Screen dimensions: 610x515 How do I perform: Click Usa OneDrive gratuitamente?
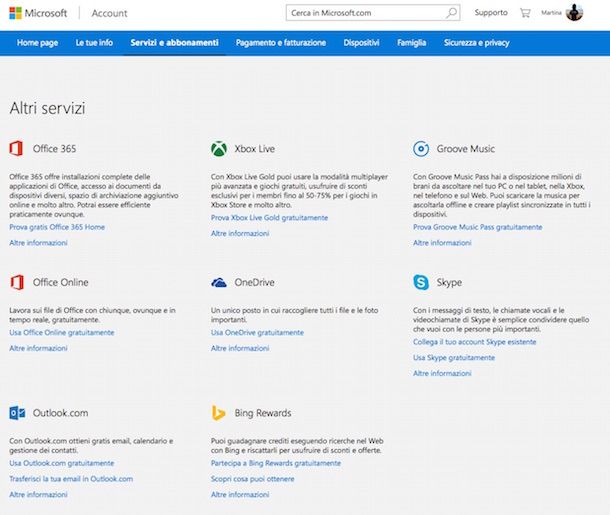pyautogui.click(x=258, y=333)
